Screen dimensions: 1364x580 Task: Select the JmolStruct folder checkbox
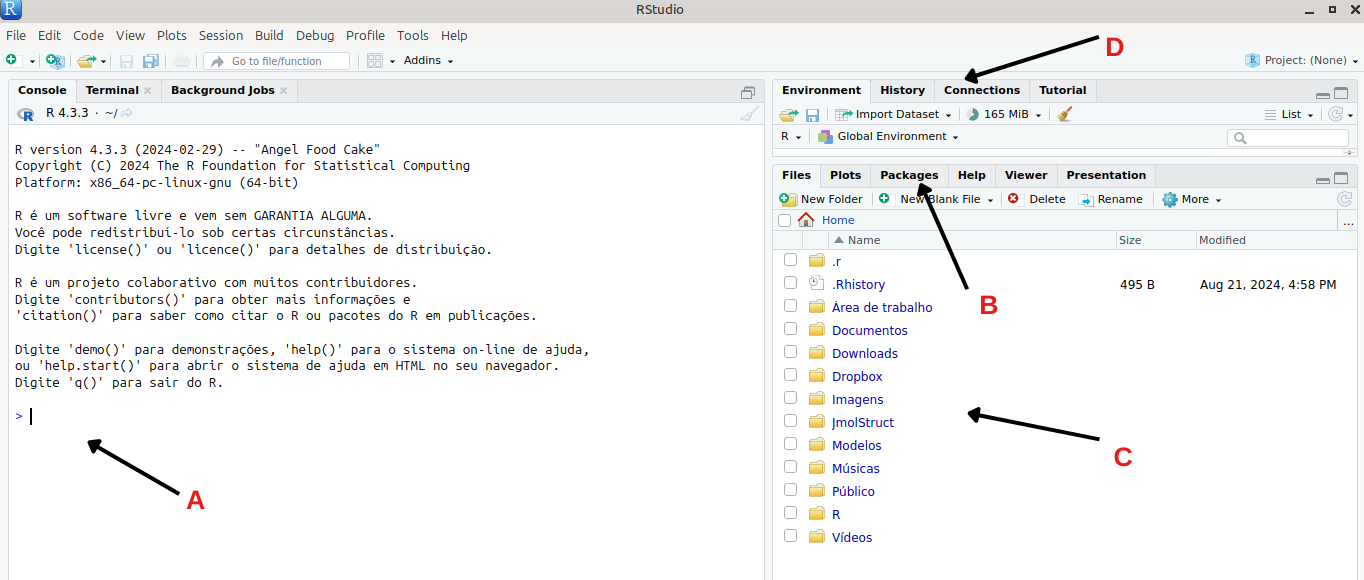(x=790, y=421)
